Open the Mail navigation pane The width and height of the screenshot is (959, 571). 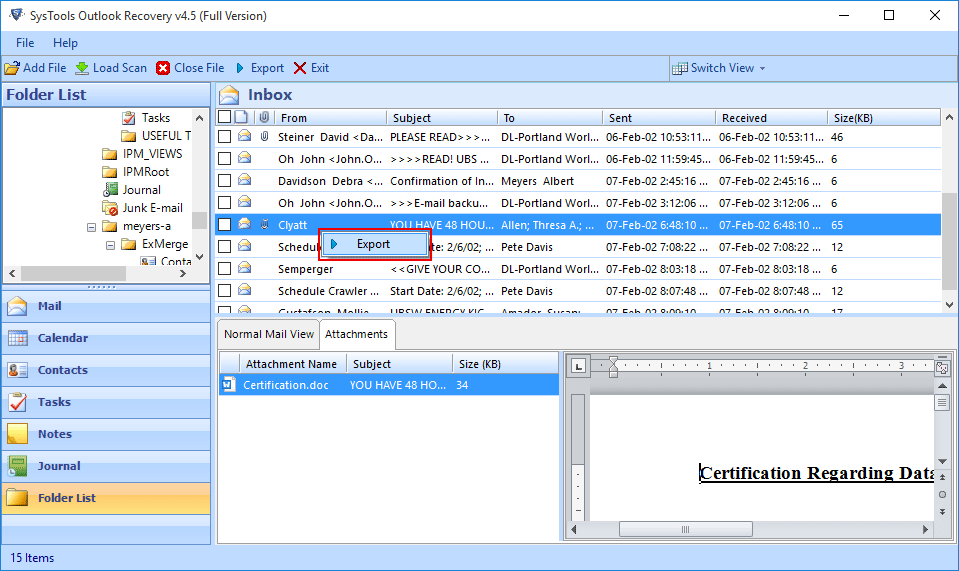click(x=106, y=306)
